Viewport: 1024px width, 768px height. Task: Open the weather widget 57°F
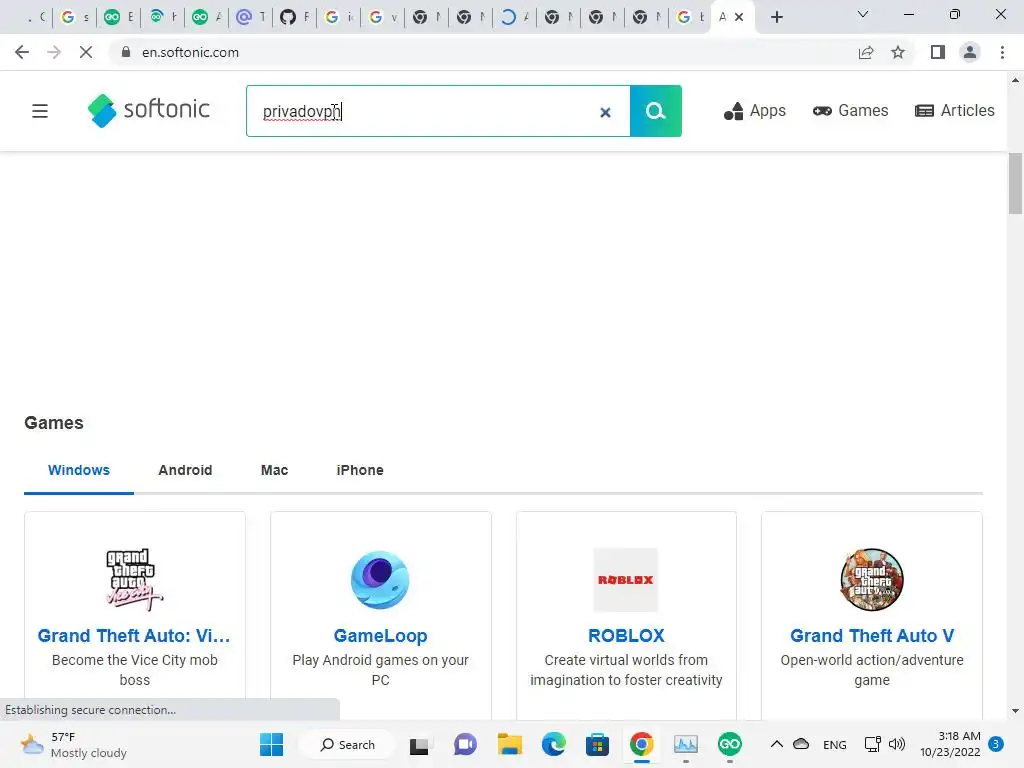point(73,744)
